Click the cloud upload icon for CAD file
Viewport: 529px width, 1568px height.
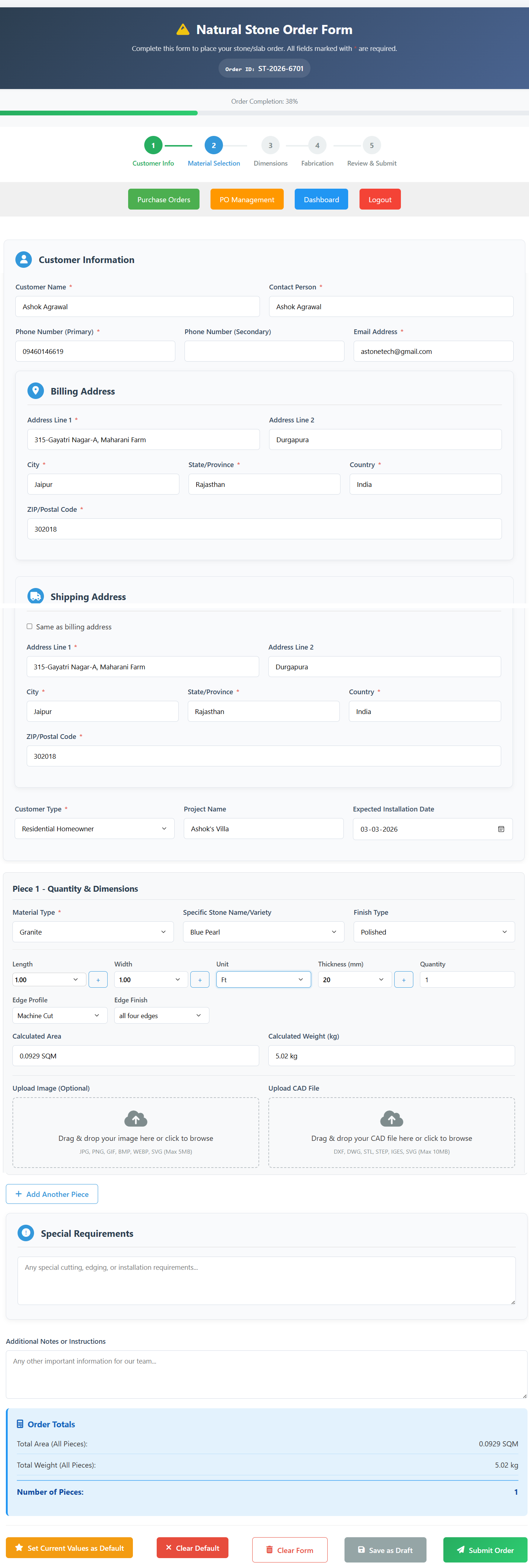[391, 1118]
